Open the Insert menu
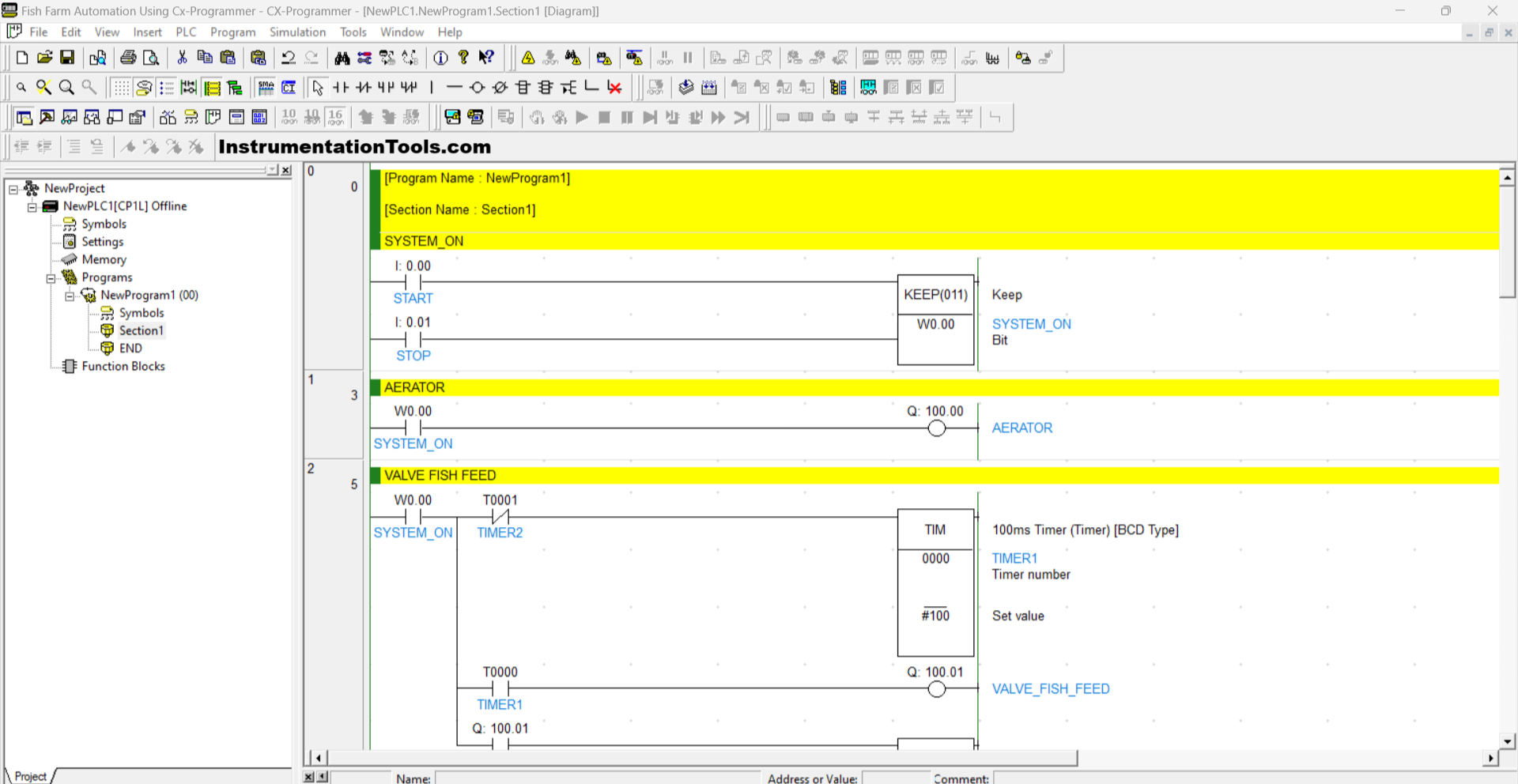Viewport: 1518px width, 784px height. click(148, 32)
